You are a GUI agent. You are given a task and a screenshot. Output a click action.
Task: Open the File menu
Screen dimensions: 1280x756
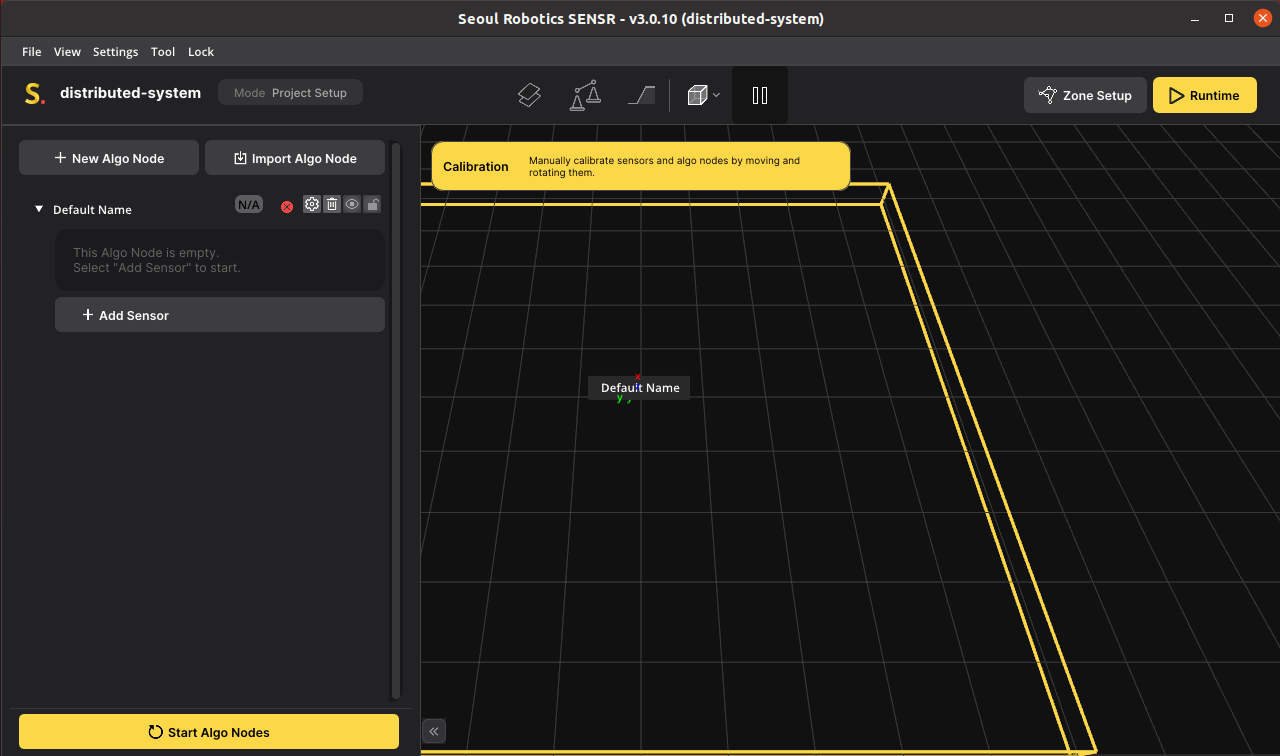click(32, 52)
